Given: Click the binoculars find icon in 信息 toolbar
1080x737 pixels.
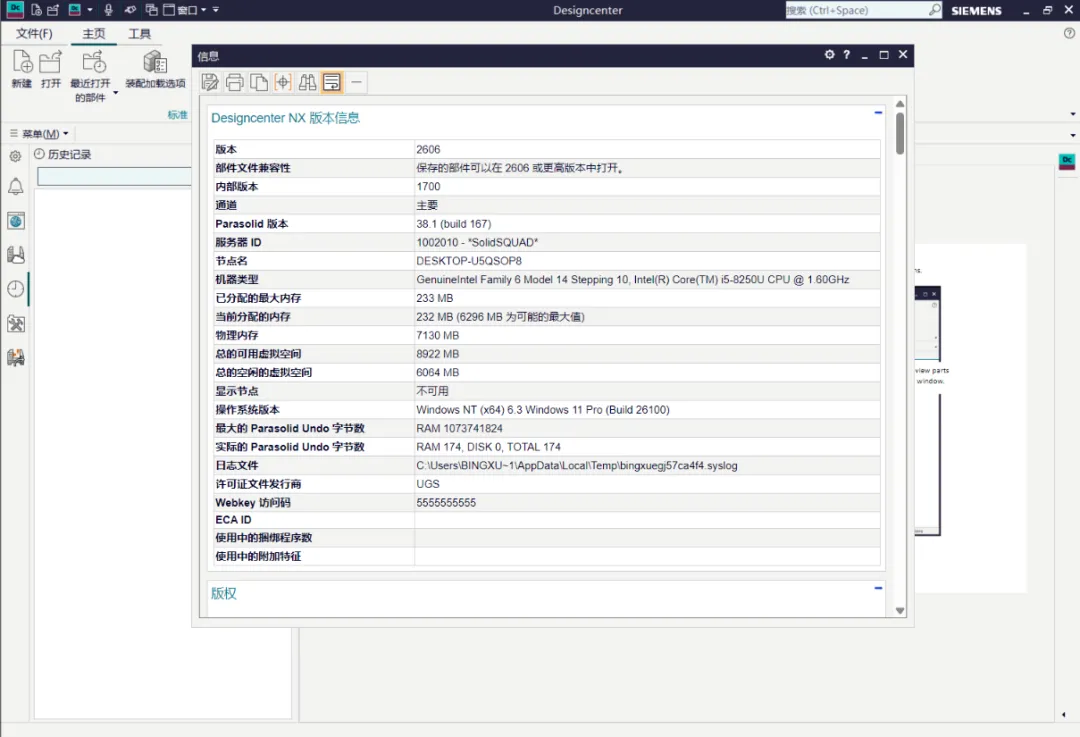Looking at the screenshot, I should click(307, 83).
